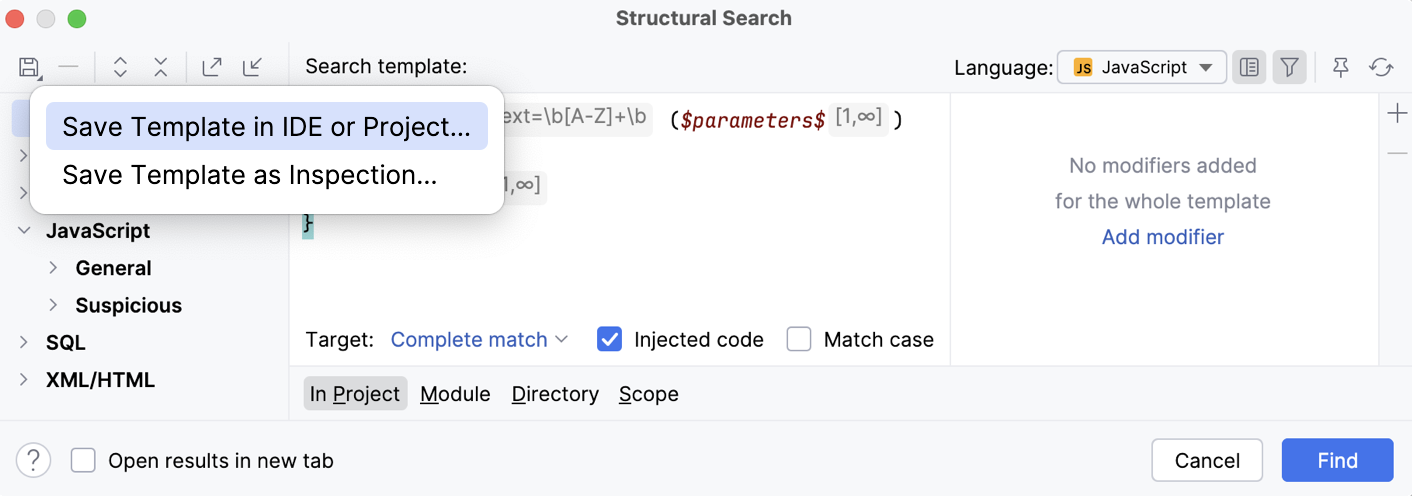Choose Save Template in IDE or Project

coord(266,127)
